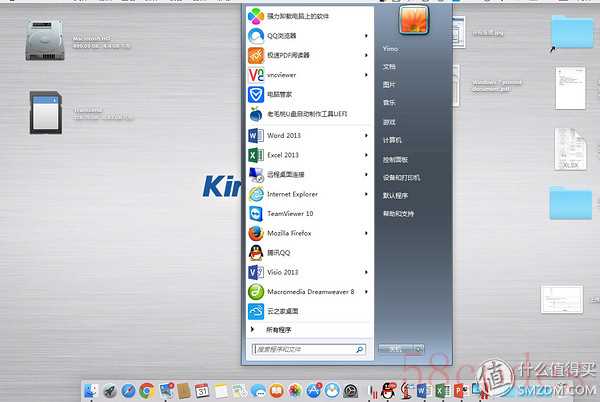The image size is (600, 402).
Task: Open 腾讯QQ in the start menu
Action: (x=280, y=252)
